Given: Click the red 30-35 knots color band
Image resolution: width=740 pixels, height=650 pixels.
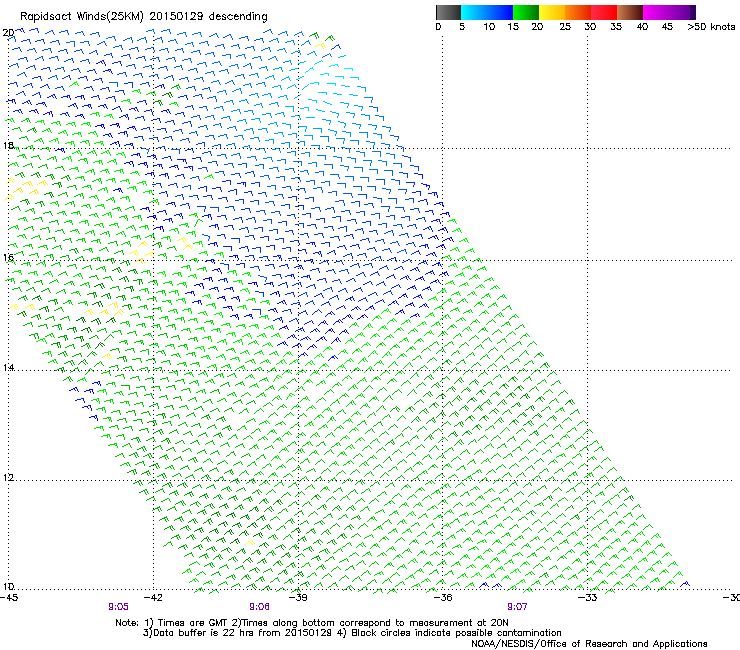Looking at the screenshot, I should 604,12.
